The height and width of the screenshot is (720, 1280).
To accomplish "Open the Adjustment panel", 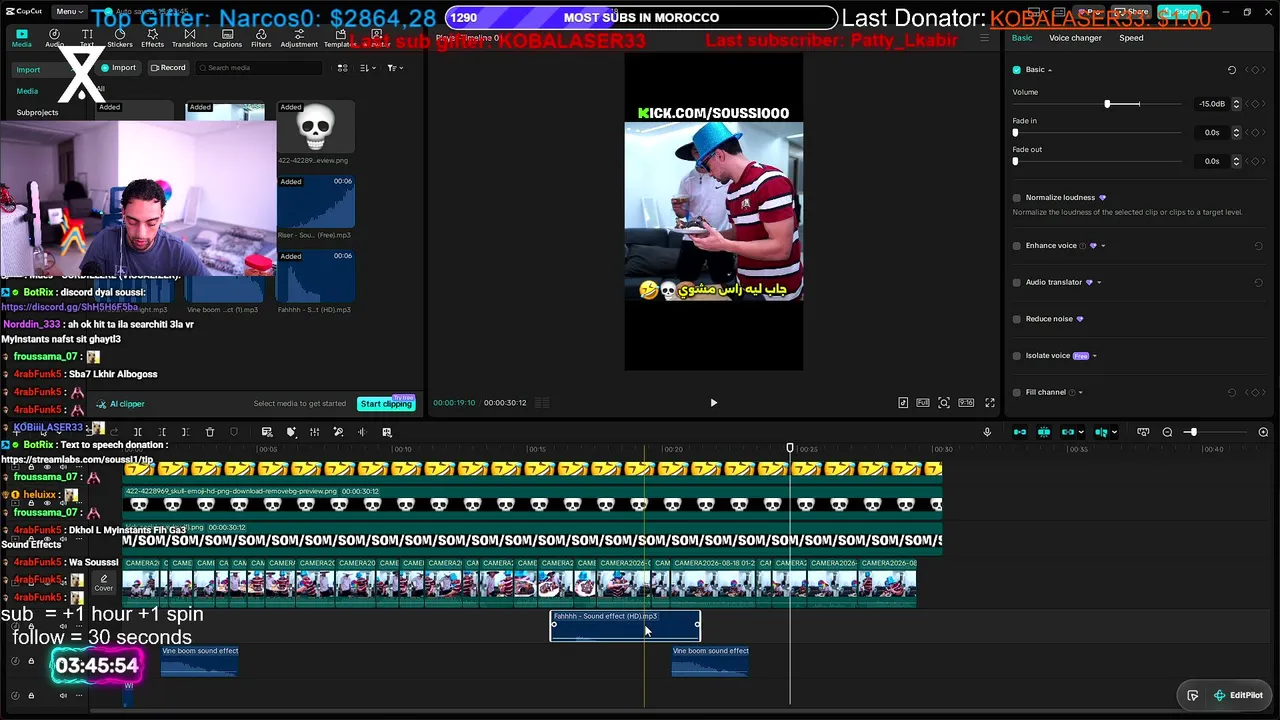I will (x=299, y=38).
